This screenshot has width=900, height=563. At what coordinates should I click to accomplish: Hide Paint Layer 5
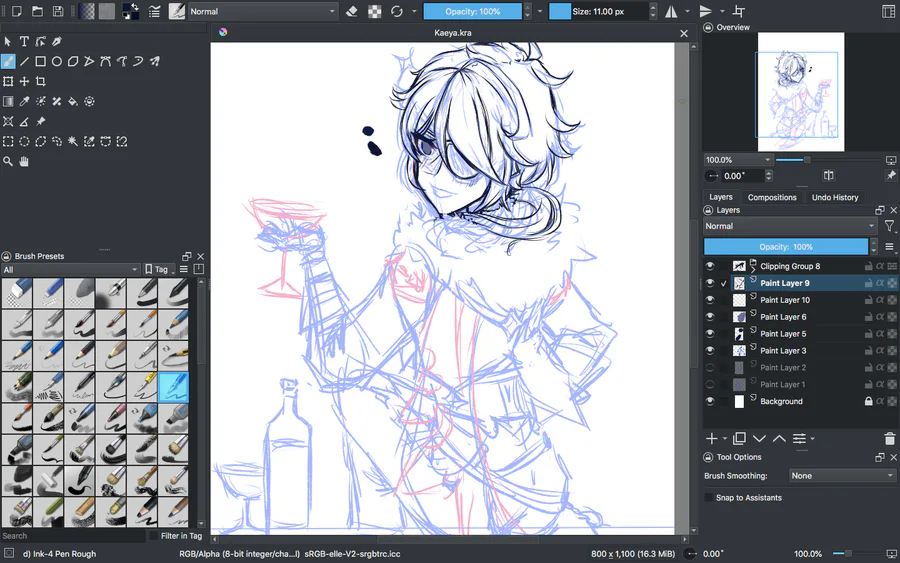pos(710,334)
